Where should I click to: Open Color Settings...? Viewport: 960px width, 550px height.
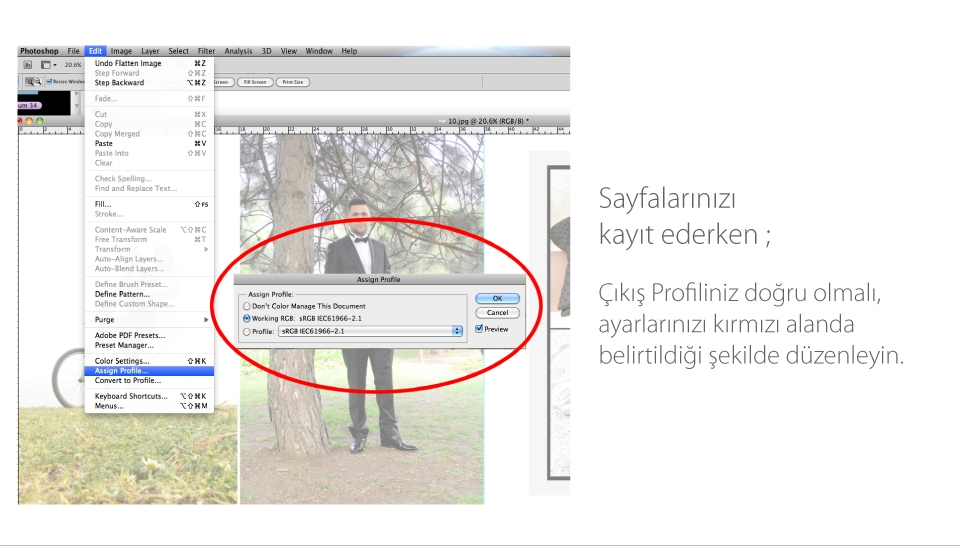[x=149, y=361]
